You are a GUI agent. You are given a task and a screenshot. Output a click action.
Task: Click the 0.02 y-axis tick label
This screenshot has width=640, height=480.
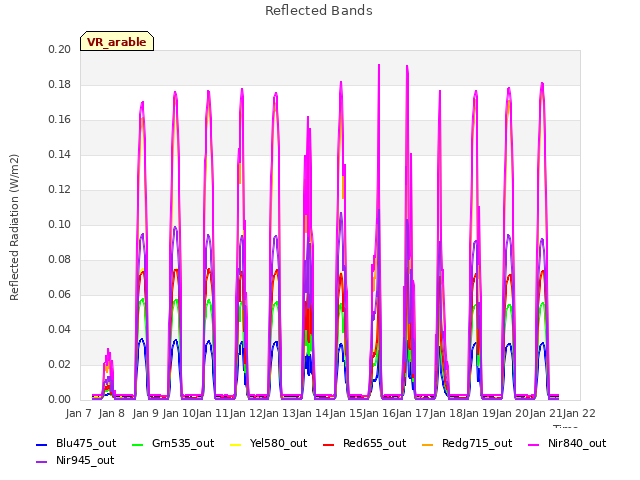tap(60, 364)
